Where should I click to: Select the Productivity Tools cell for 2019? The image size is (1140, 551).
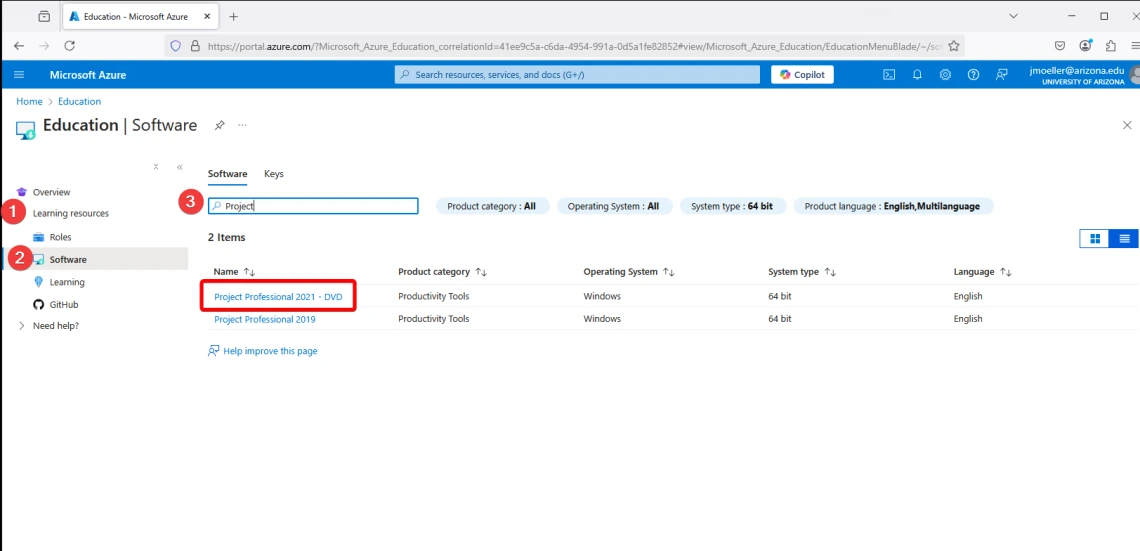click(x=434, y=319)
